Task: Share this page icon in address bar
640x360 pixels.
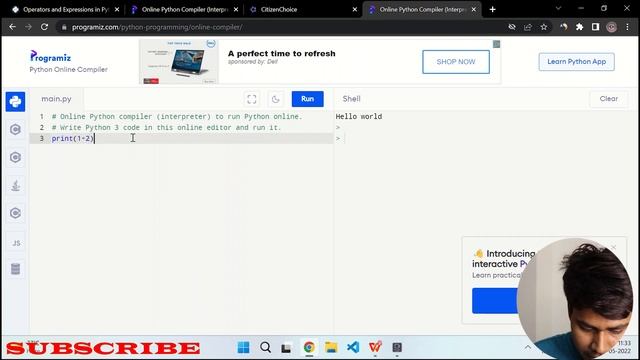Action: 528,27
